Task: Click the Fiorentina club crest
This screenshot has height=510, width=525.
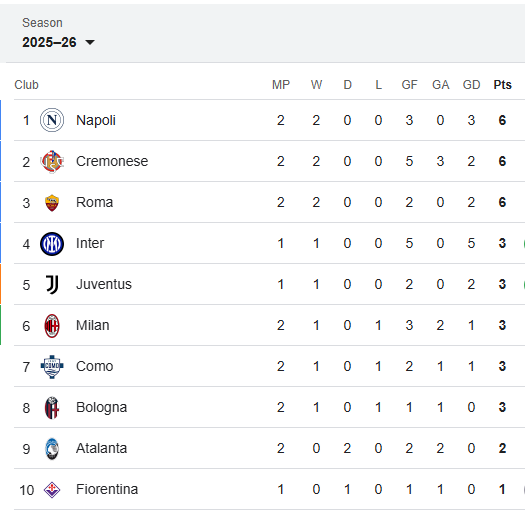Action: pyautogui.click(x=52, y=490)
